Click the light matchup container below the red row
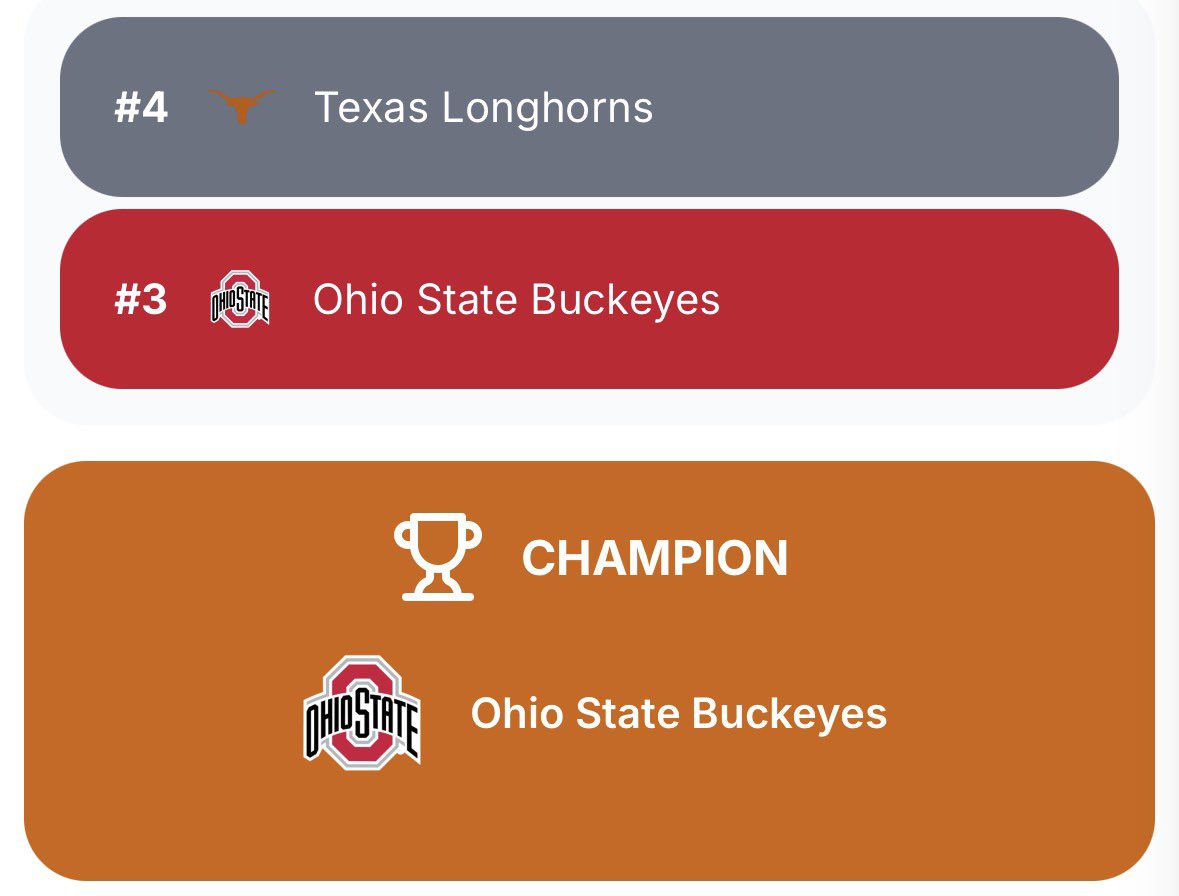Screen dimensions: 1179x896 click(x=590, y=406)
